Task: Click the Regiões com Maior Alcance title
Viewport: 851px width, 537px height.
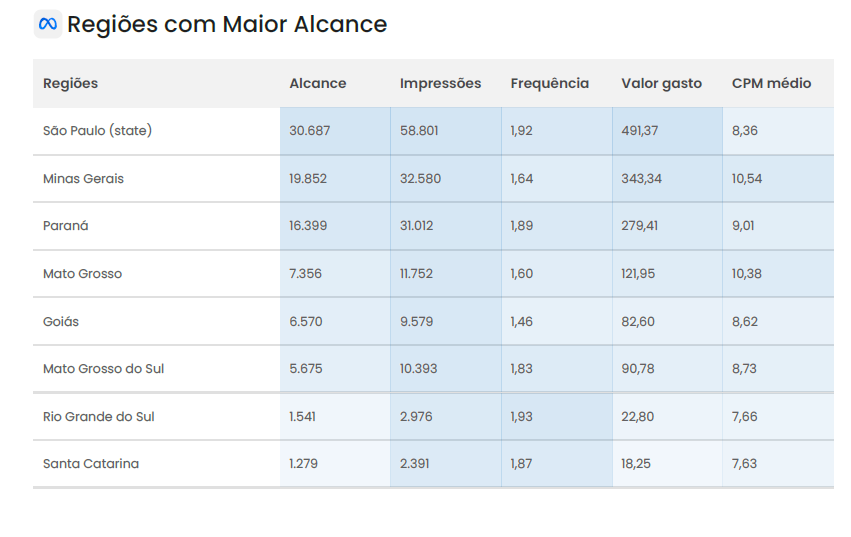Action: coord(227,25)
